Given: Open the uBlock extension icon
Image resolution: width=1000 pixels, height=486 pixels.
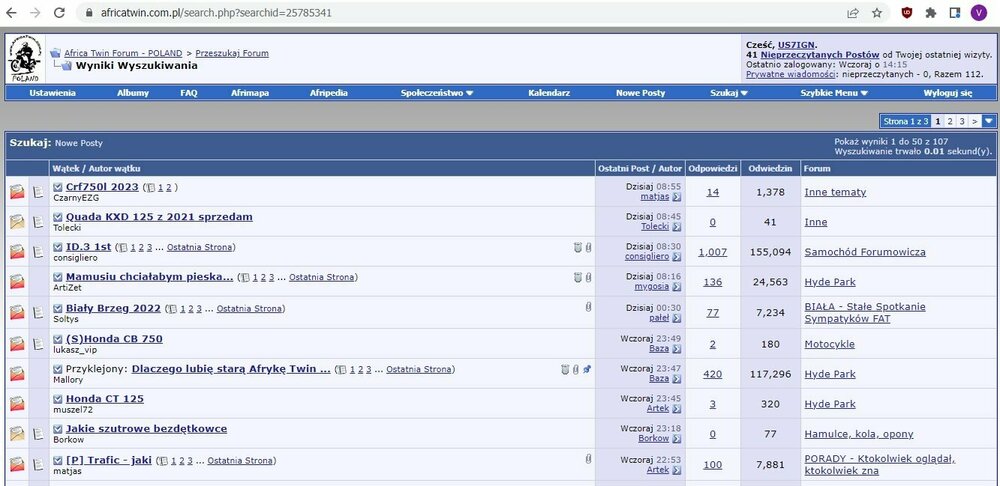Looking at the screenshot, I should point(907,13).
